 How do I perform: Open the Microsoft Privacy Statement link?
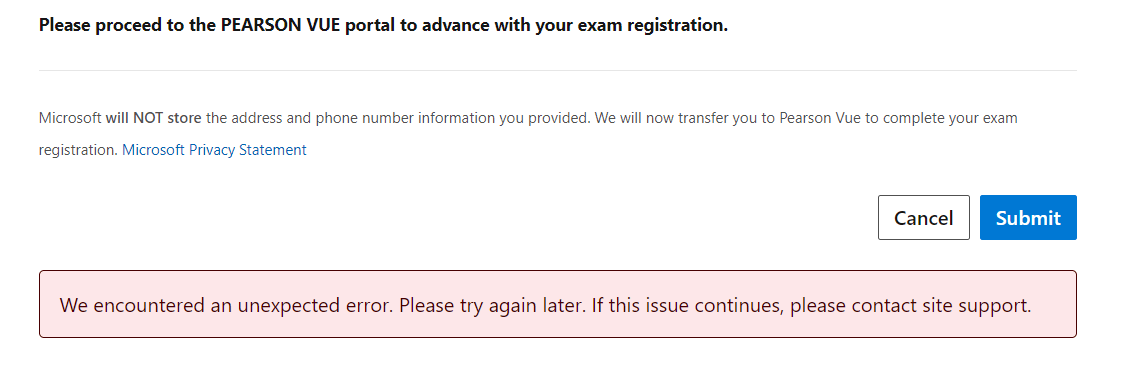[214, 150]
